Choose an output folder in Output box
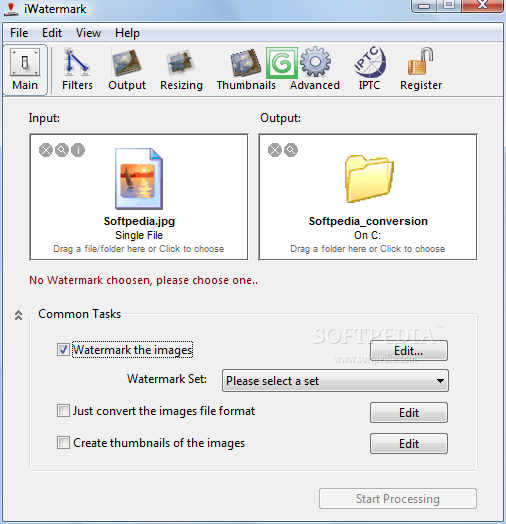 click(368, 197)
